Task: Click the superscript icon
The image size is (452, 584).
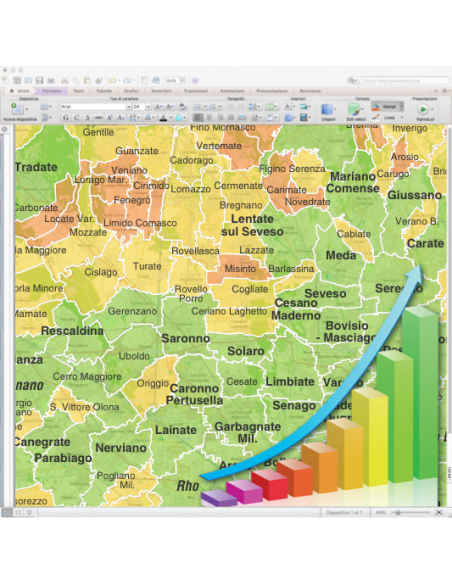Action: click(x=110, y=118)
